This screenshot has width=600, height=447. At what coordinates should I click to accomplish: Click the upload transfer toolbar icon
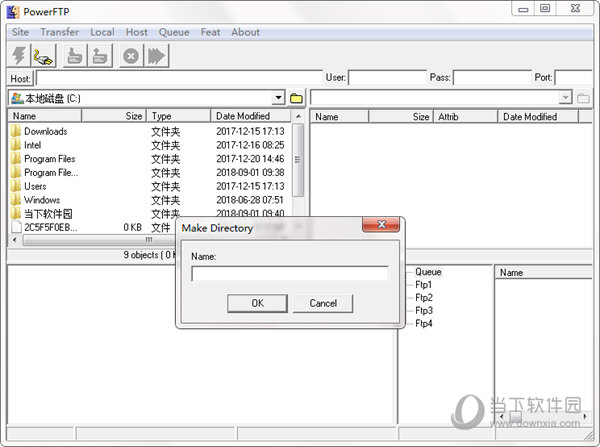[100, 56]
